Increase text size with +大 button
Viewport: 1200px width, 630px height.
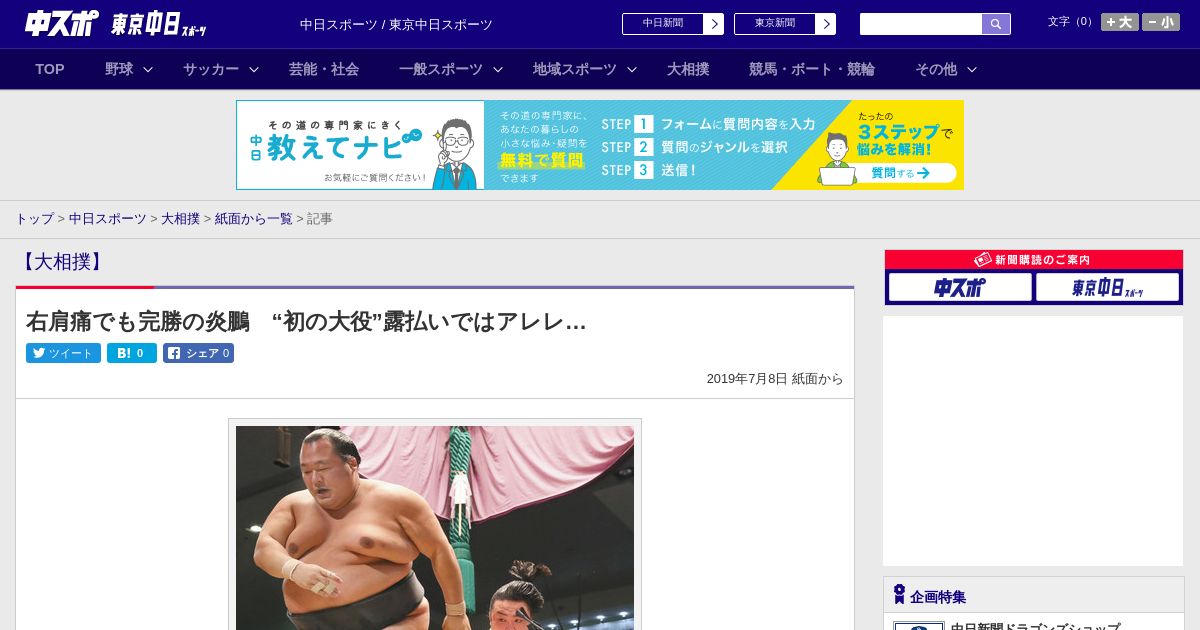click(1119, 22)
